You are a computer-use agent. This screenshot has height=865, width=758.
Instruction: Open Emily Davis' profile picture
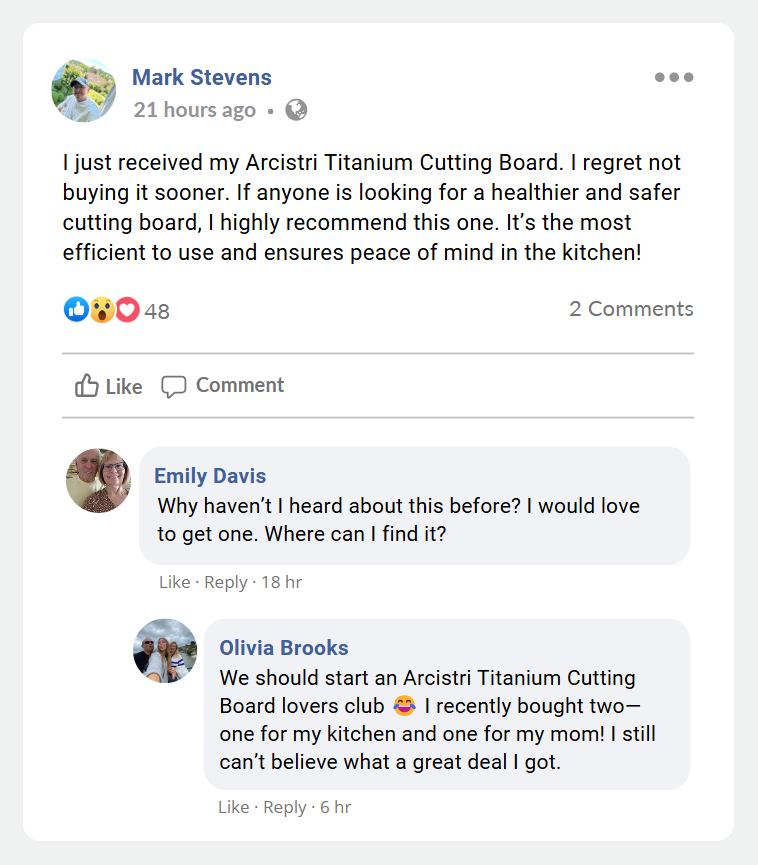pyautogui.click(x=98, y=481)
